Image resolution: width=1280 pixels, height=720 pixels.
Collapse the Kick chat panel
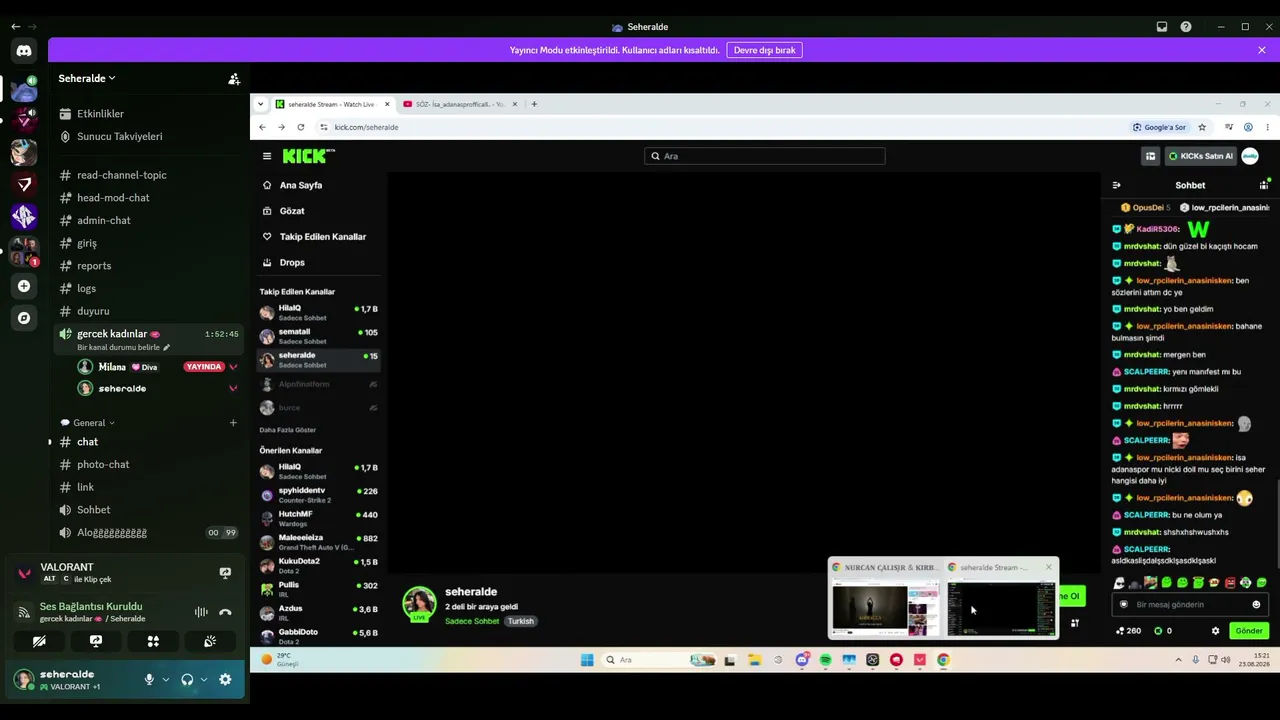(1116, 185)
